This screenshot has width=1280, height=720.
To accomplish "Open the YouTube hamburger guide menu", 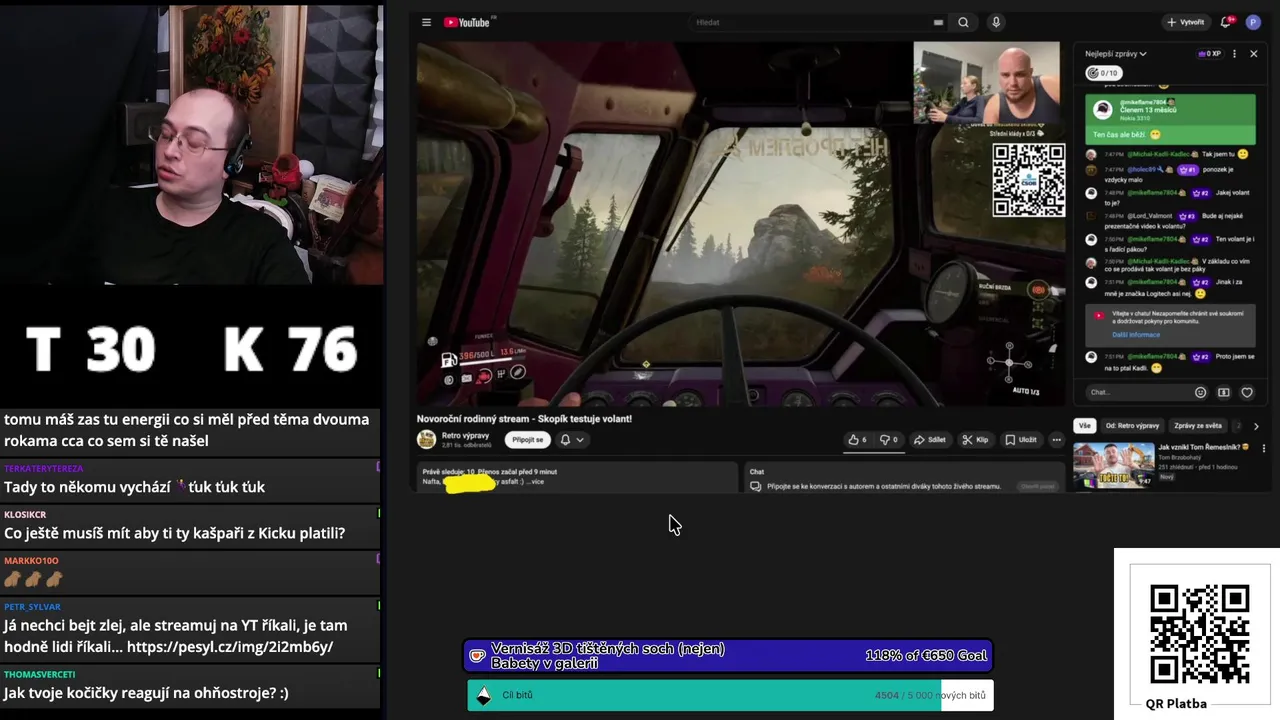I will pos(426,22).
